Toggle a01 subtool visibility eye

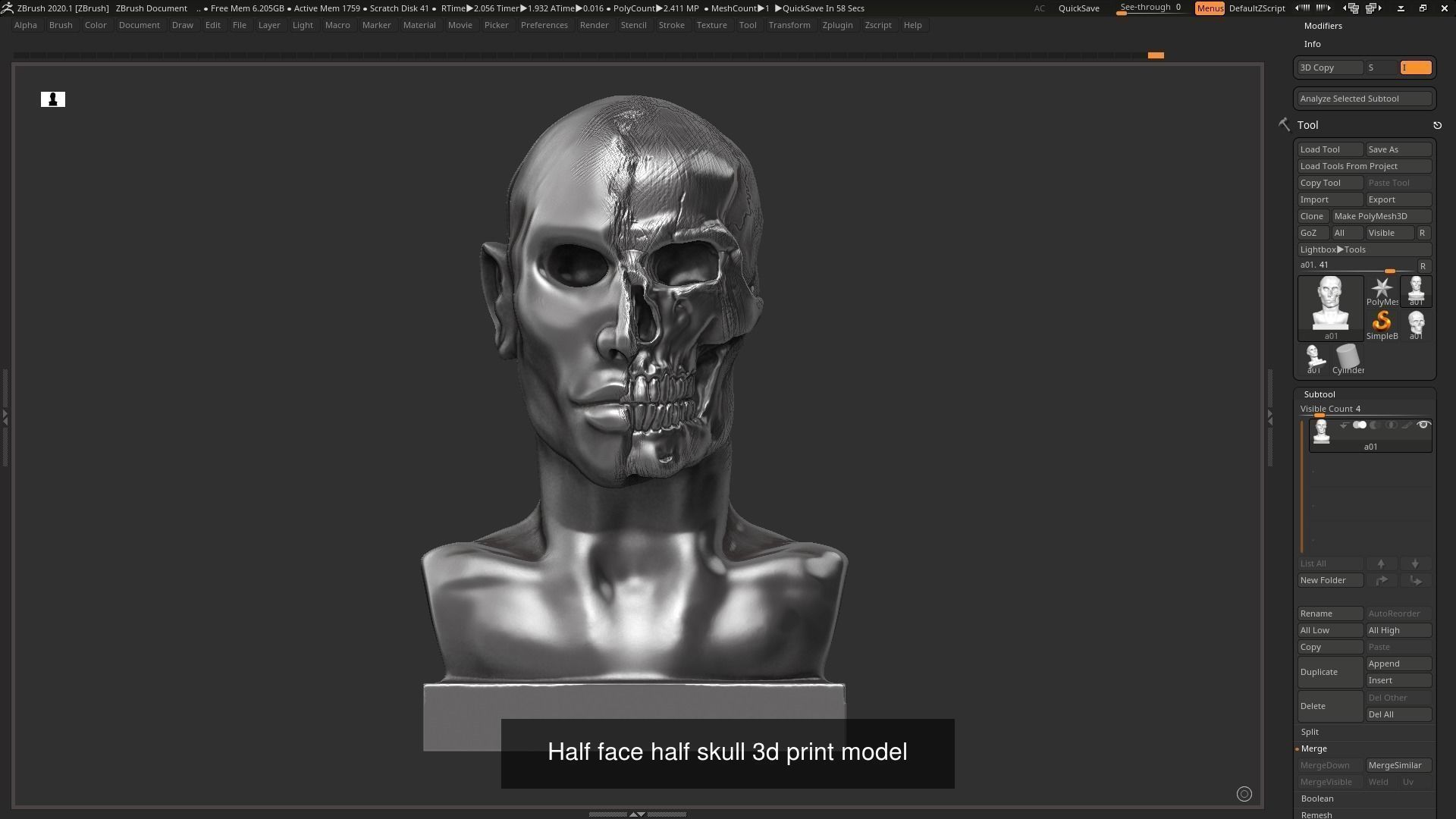(x=1423, y=425)
